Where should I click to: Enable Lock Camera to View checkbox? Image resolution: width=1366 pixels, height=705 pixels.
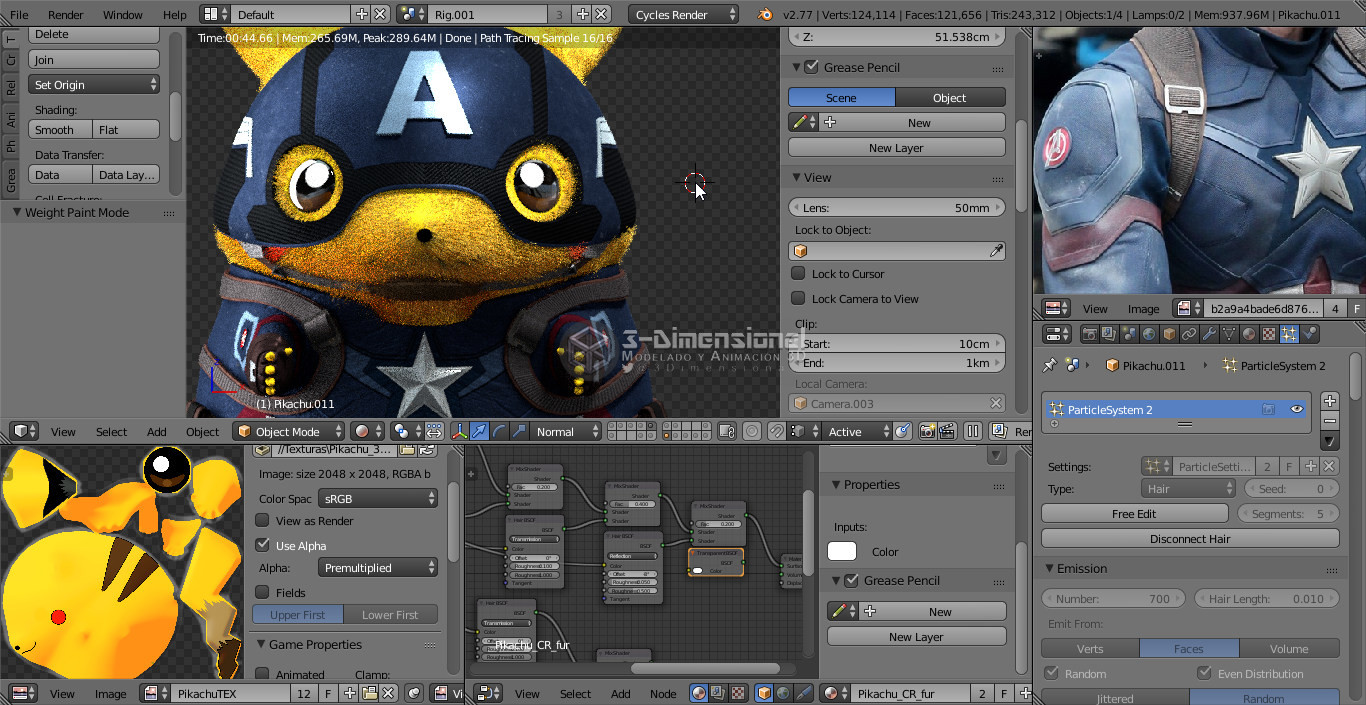798,298
